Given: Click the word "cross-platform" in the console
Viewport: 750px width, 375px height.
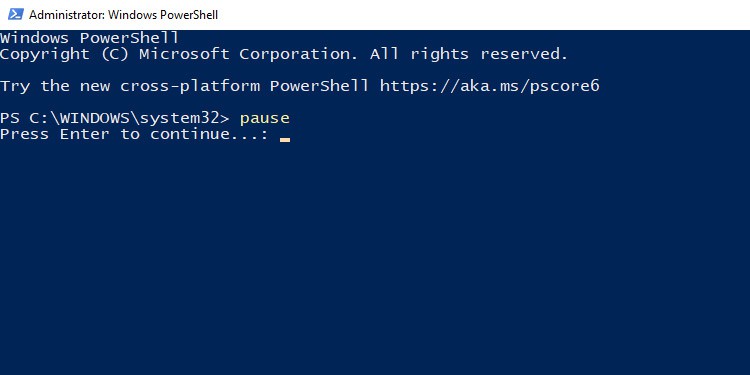Looking at the screenshot, I should [x=190, y=87].
